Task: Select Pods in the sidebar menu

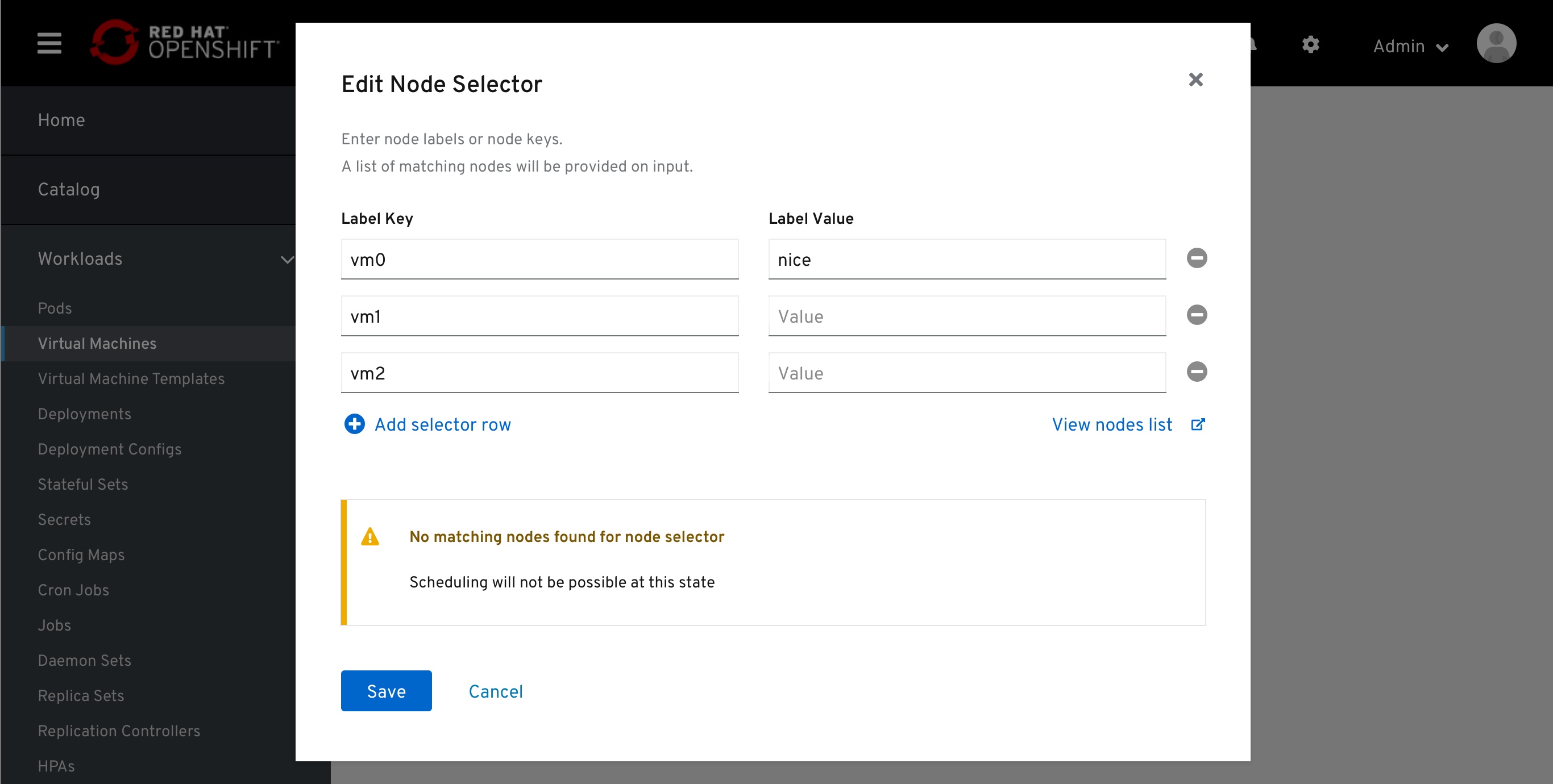Action: [x=54, y=308]
